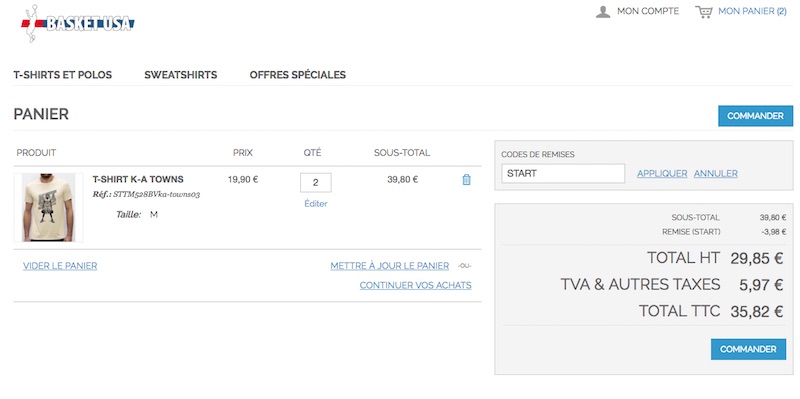
Task: Delete item using the trash icon
Action: (x=466, y=180)
